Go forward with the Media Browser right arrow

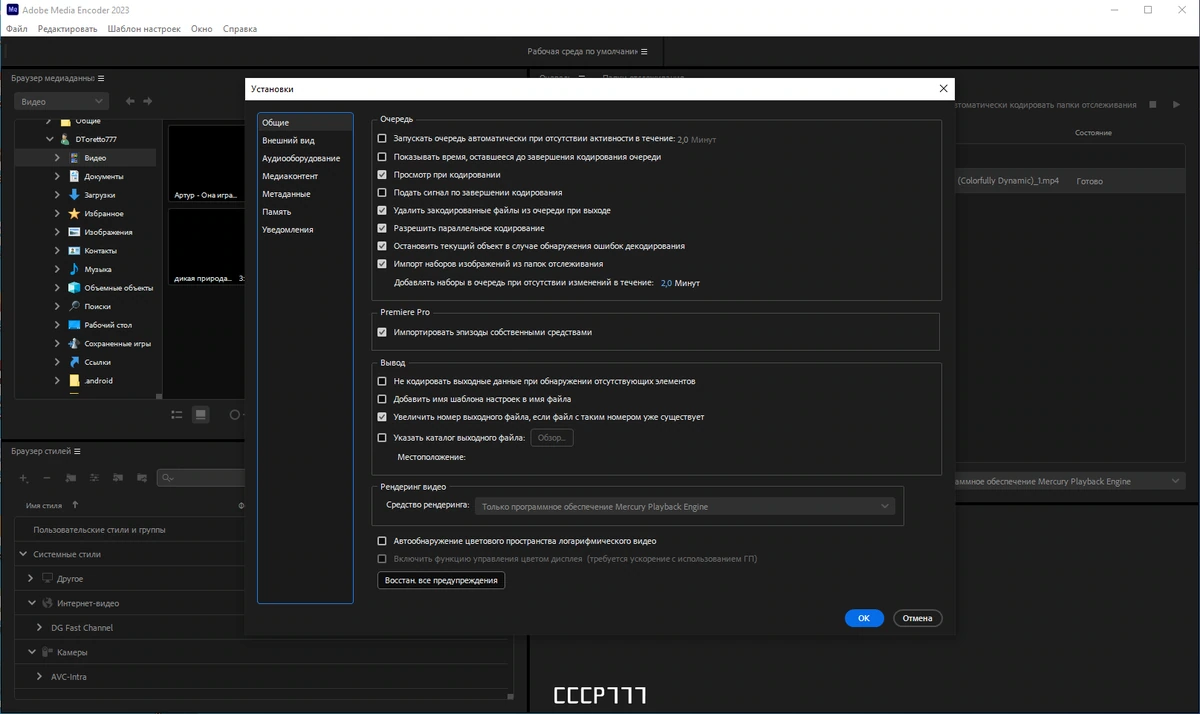[x=148, y=101]
